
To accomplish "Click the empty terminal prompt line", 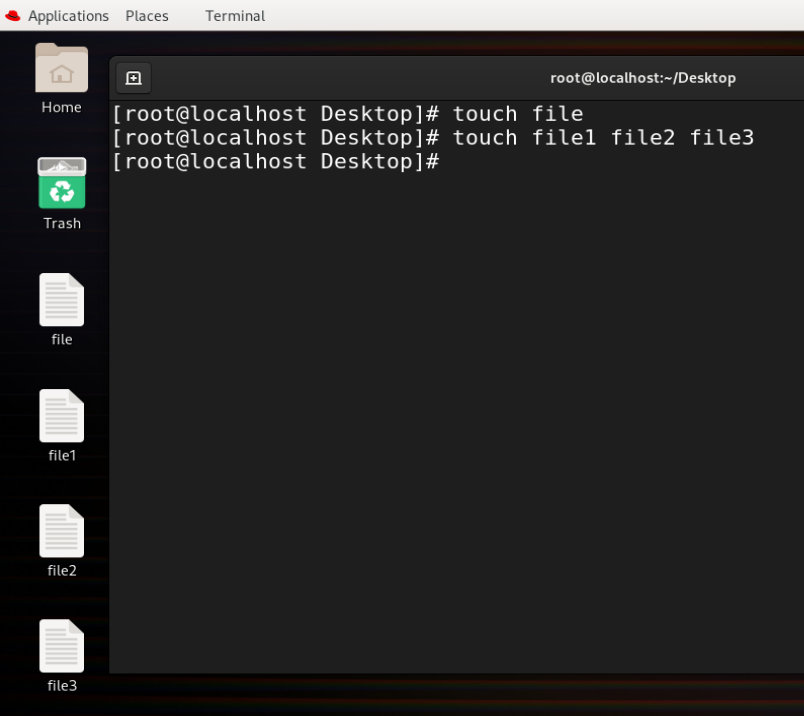I will click(x=276, y=162).
